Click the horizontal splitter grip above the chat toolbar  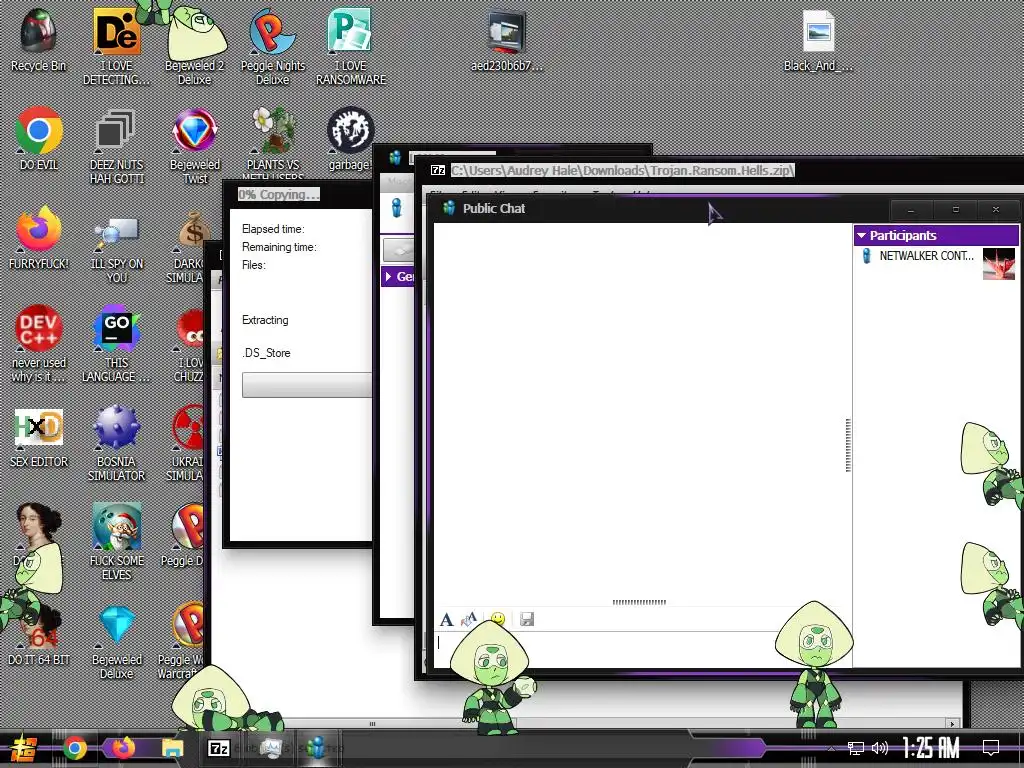[x=639, y=602]
